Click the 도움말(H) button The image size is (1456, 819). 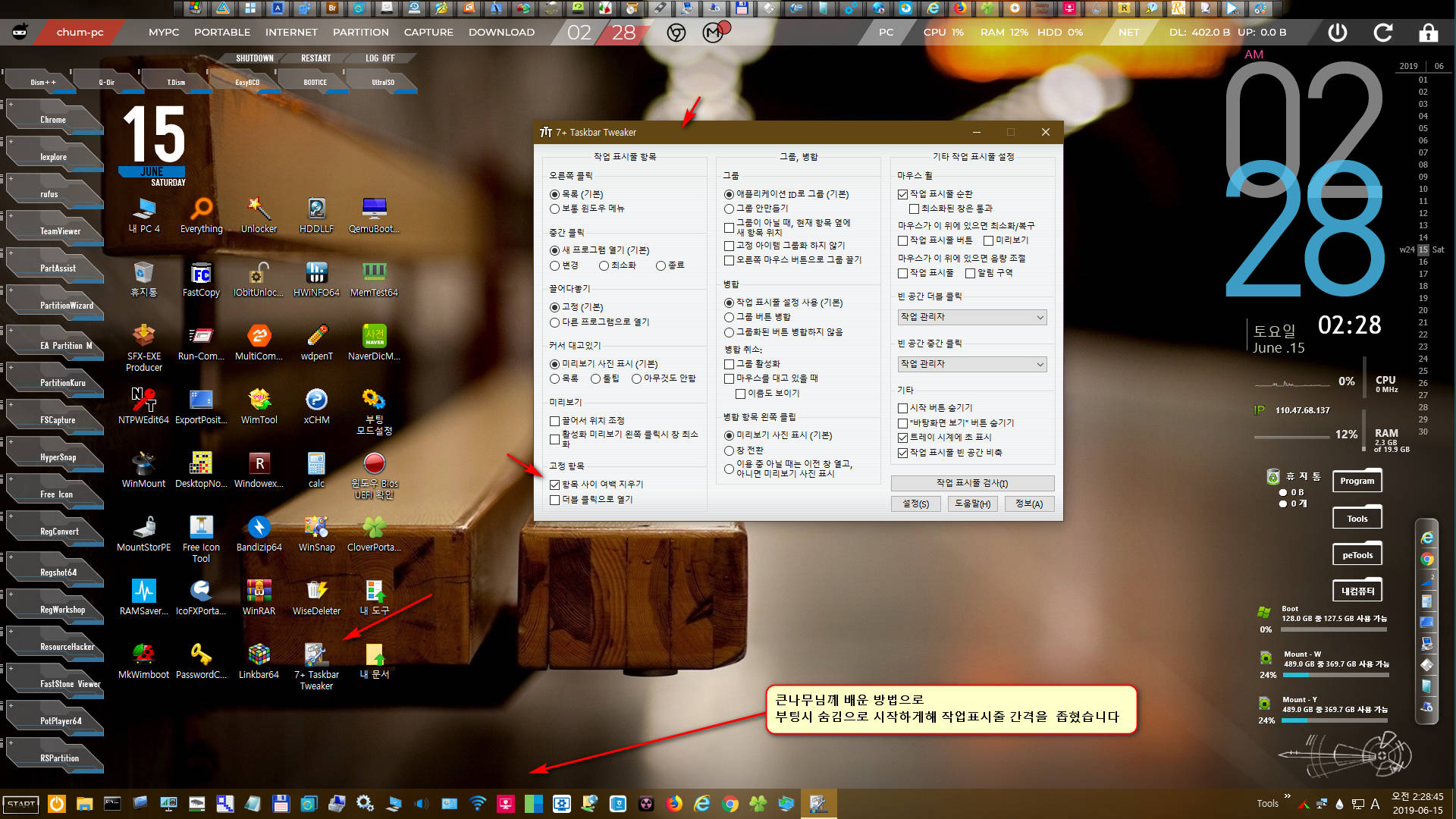coord(972,504)
